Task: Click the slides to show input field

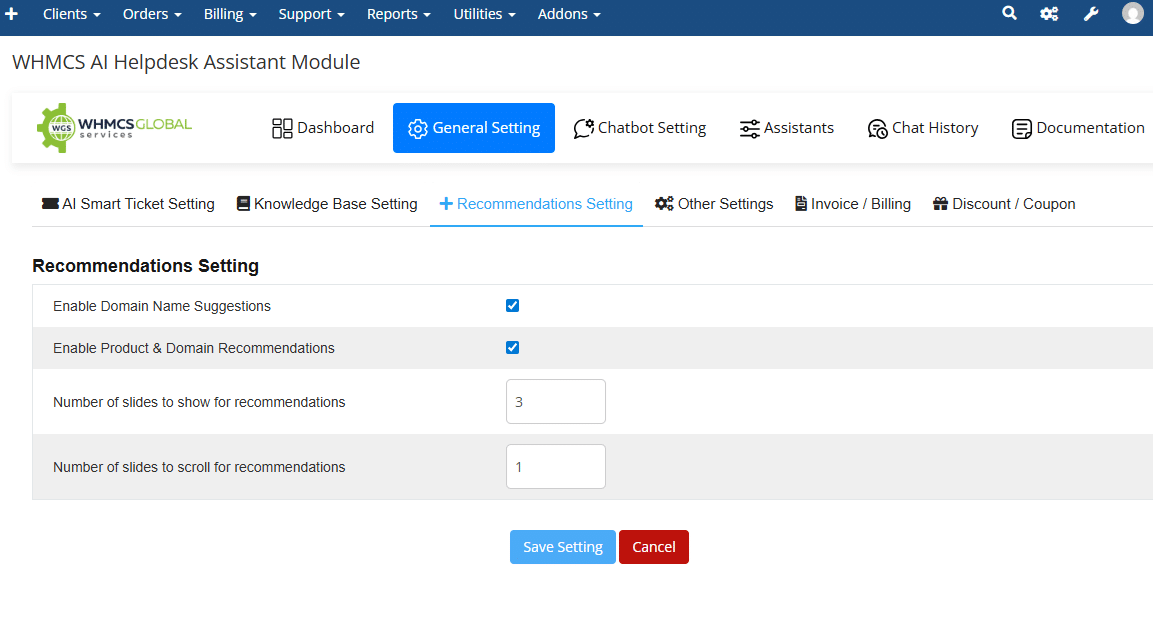Action: tap(555, 402)
